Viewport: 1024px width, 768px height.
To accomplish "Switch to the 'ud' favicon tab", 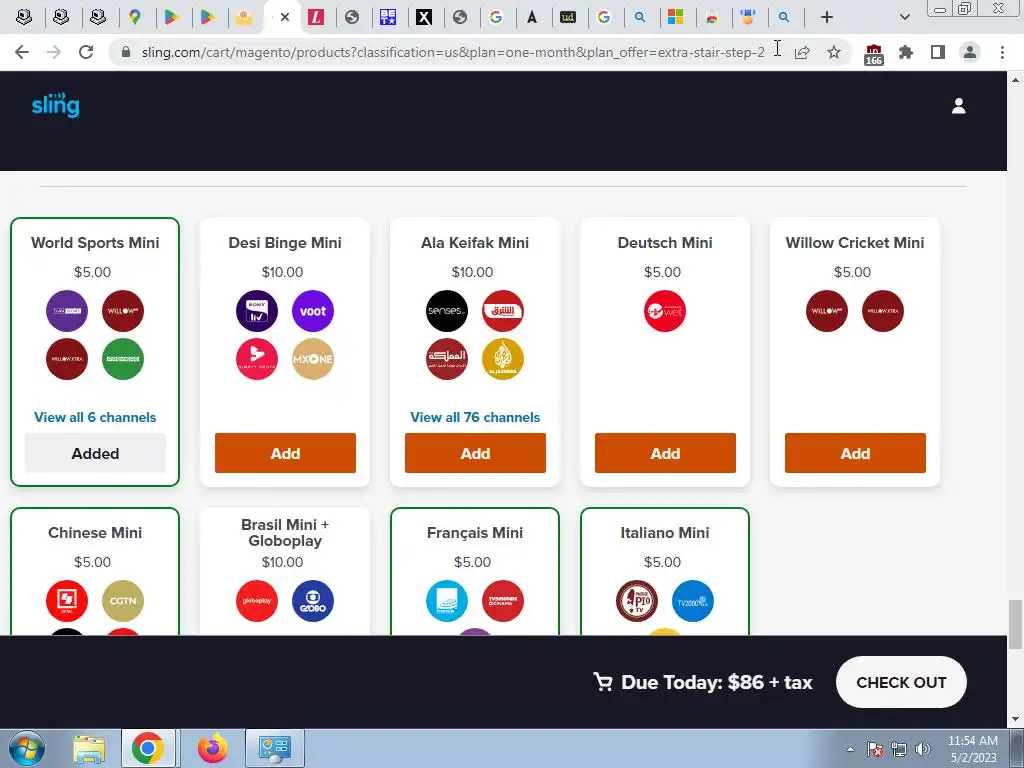I will coord(568,17).
